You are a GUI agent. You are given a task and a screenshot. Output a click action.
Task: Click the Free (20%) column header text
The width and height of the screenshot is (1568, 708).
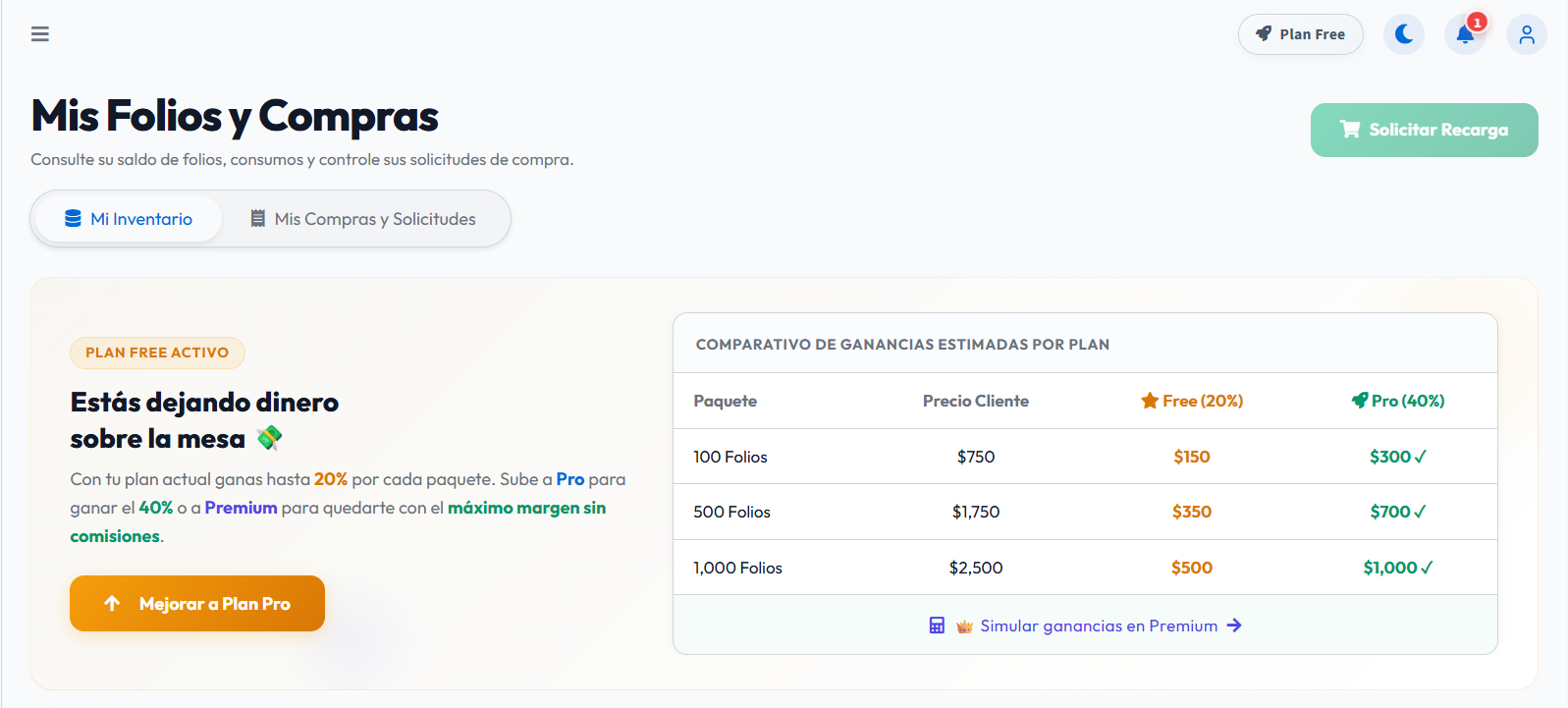pos(1203,401)
